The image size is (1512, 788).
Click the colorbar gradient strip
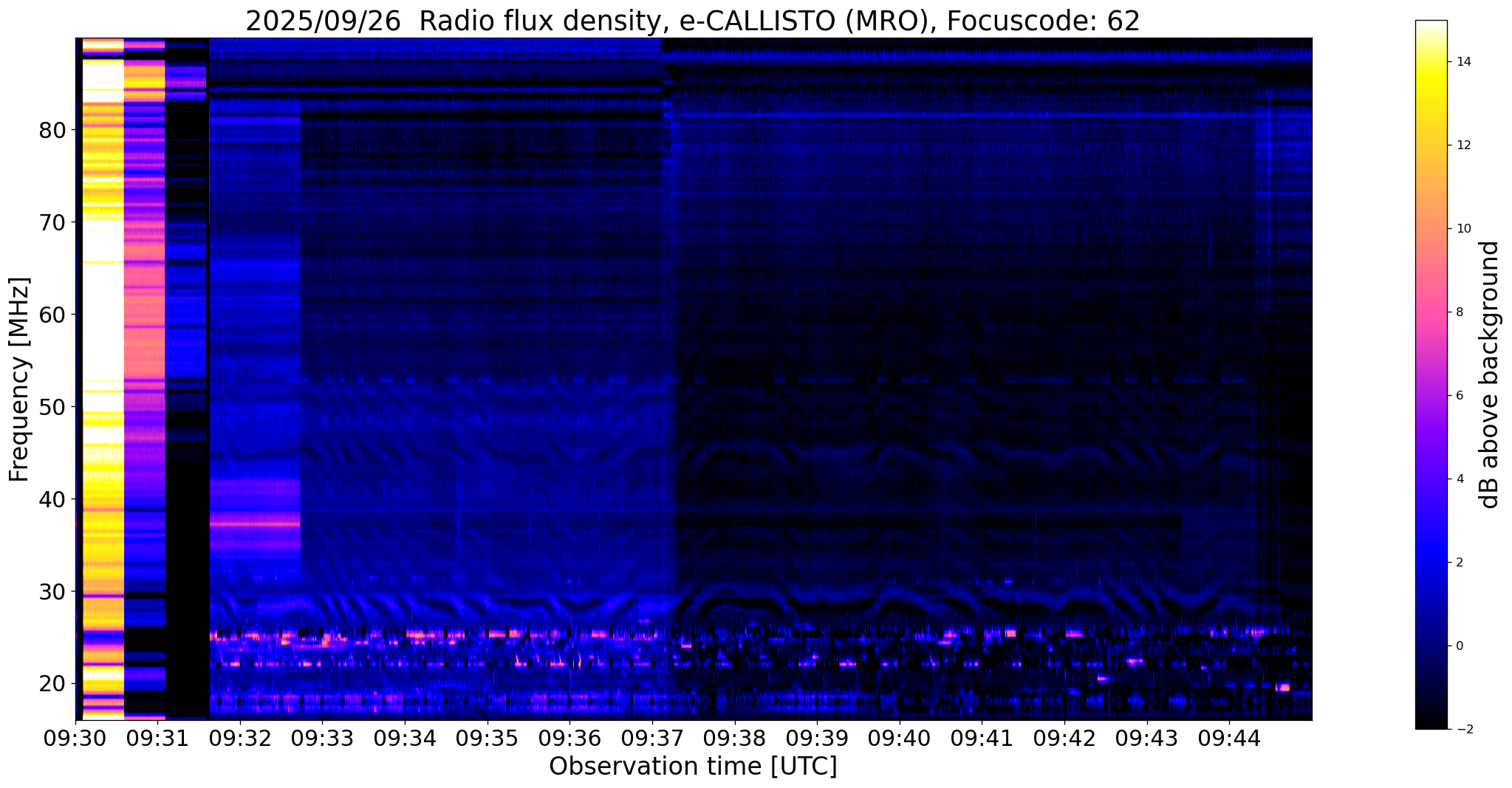coord(1431,374)
